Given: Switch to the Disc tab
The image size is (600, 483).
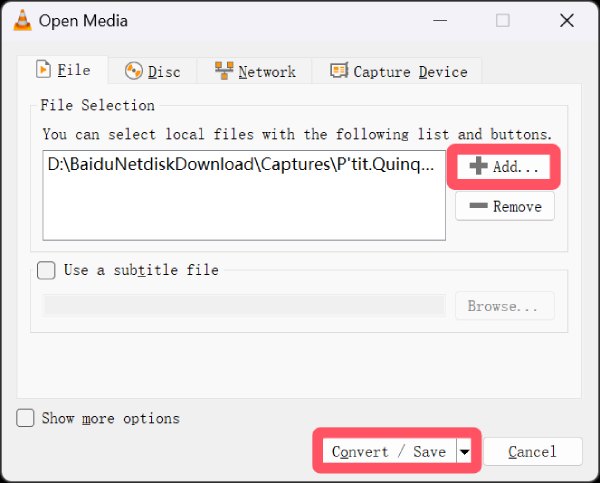Looking at the screenshot, I should 152,71.
